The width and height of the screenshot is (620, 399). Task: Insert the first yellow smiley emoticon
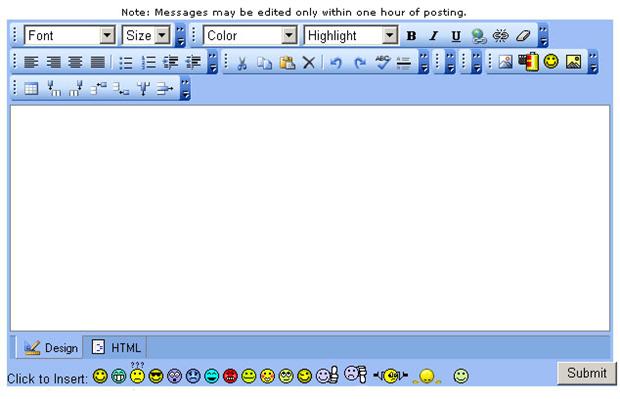100,376
